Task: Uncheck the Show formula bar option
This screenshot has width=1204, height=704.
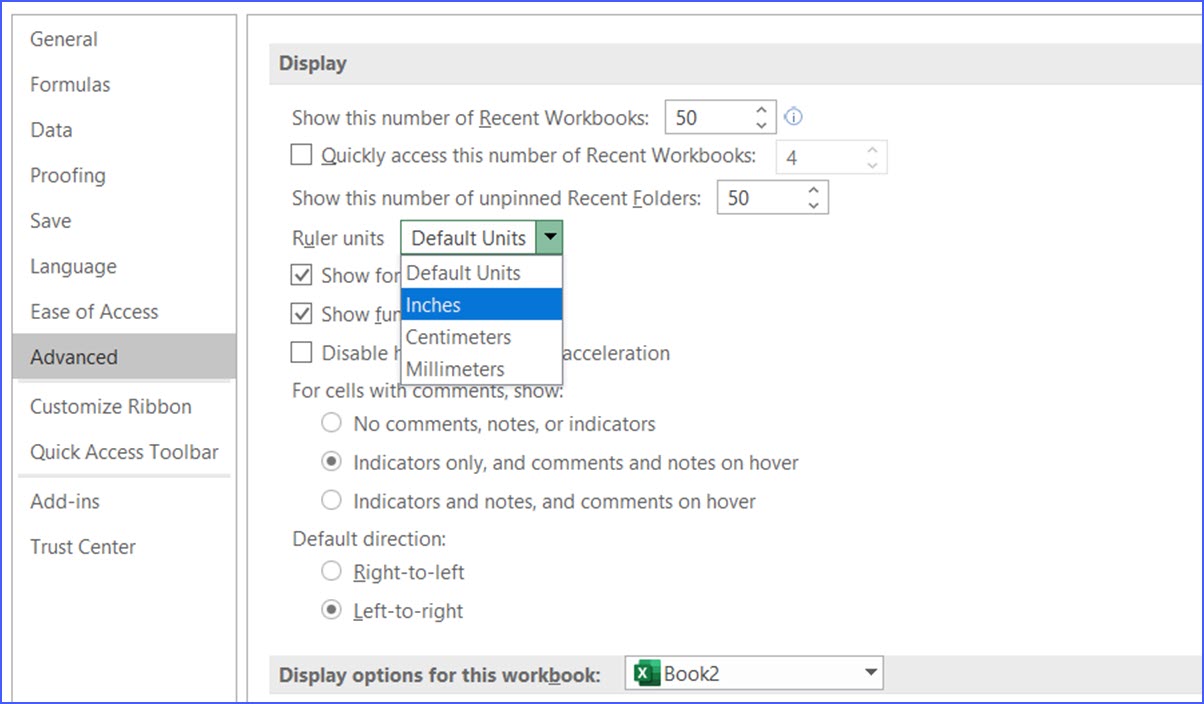Action: (301, 275)
